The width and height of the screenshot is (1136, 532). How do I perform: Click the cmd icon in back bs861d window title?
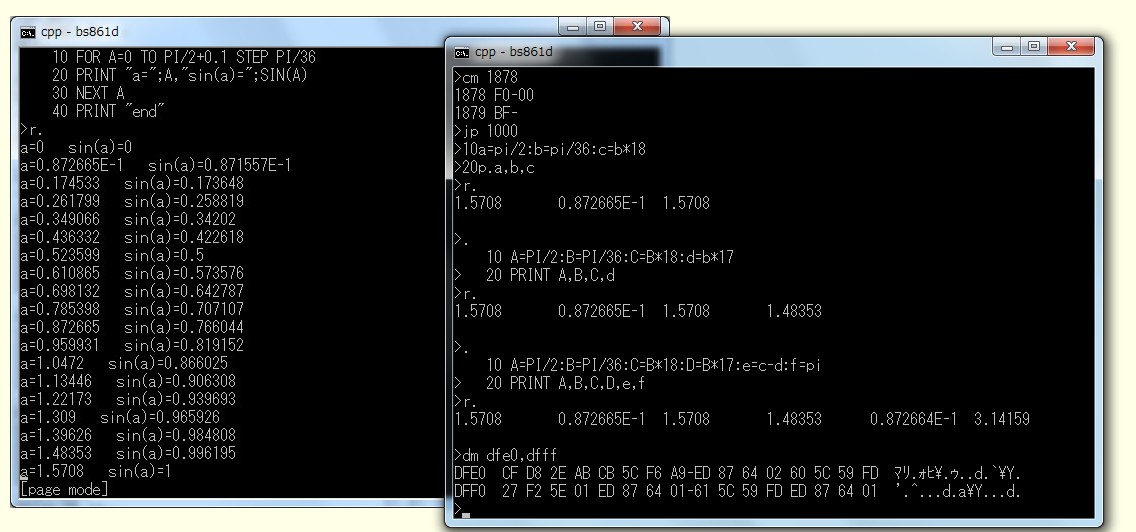pos(28,32)
